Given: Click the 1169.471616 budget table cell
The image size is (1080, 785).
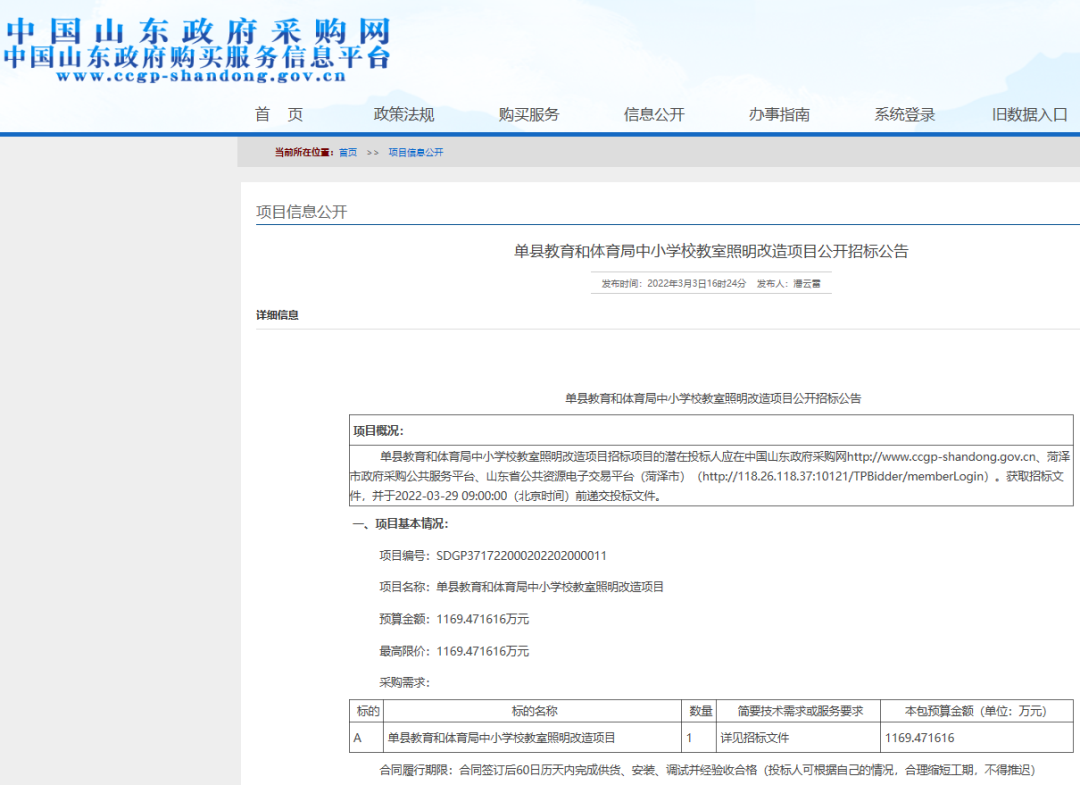Looking at the screenshot, I should tap(977, 737).
